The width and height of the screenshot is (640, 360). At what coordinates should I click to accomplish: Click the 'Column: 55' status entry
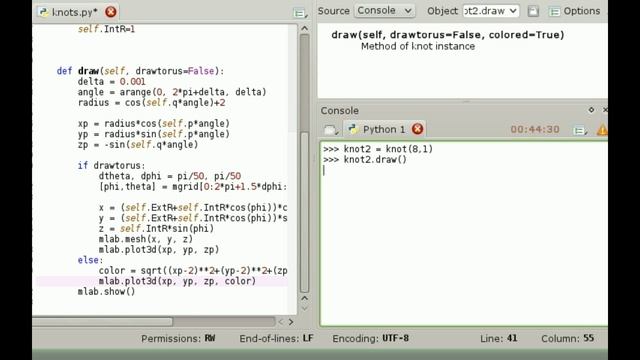point(567,338)
